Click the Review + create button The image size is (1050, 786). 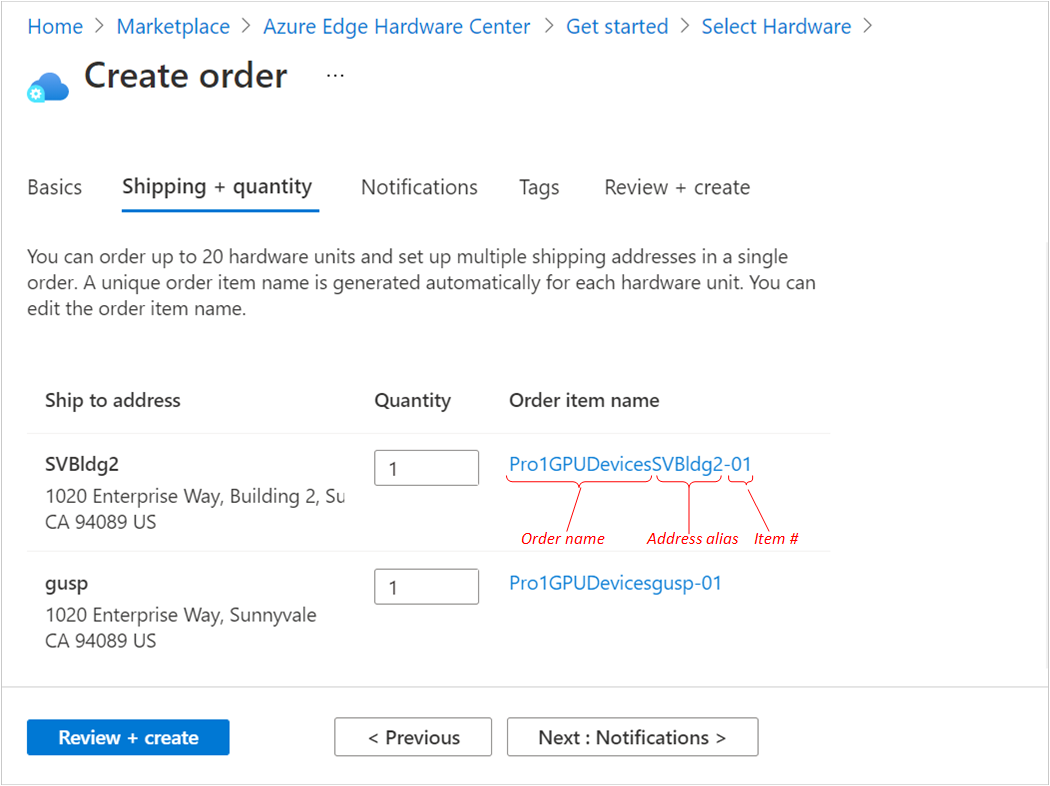[x=128, y=737]
